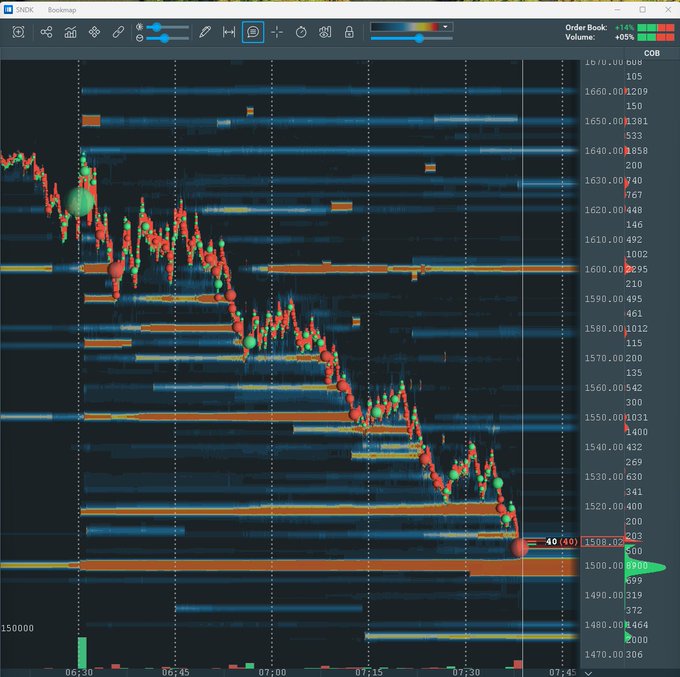Click the Bookmap title label
Viewport: 680px width, 677px height.
62,10
